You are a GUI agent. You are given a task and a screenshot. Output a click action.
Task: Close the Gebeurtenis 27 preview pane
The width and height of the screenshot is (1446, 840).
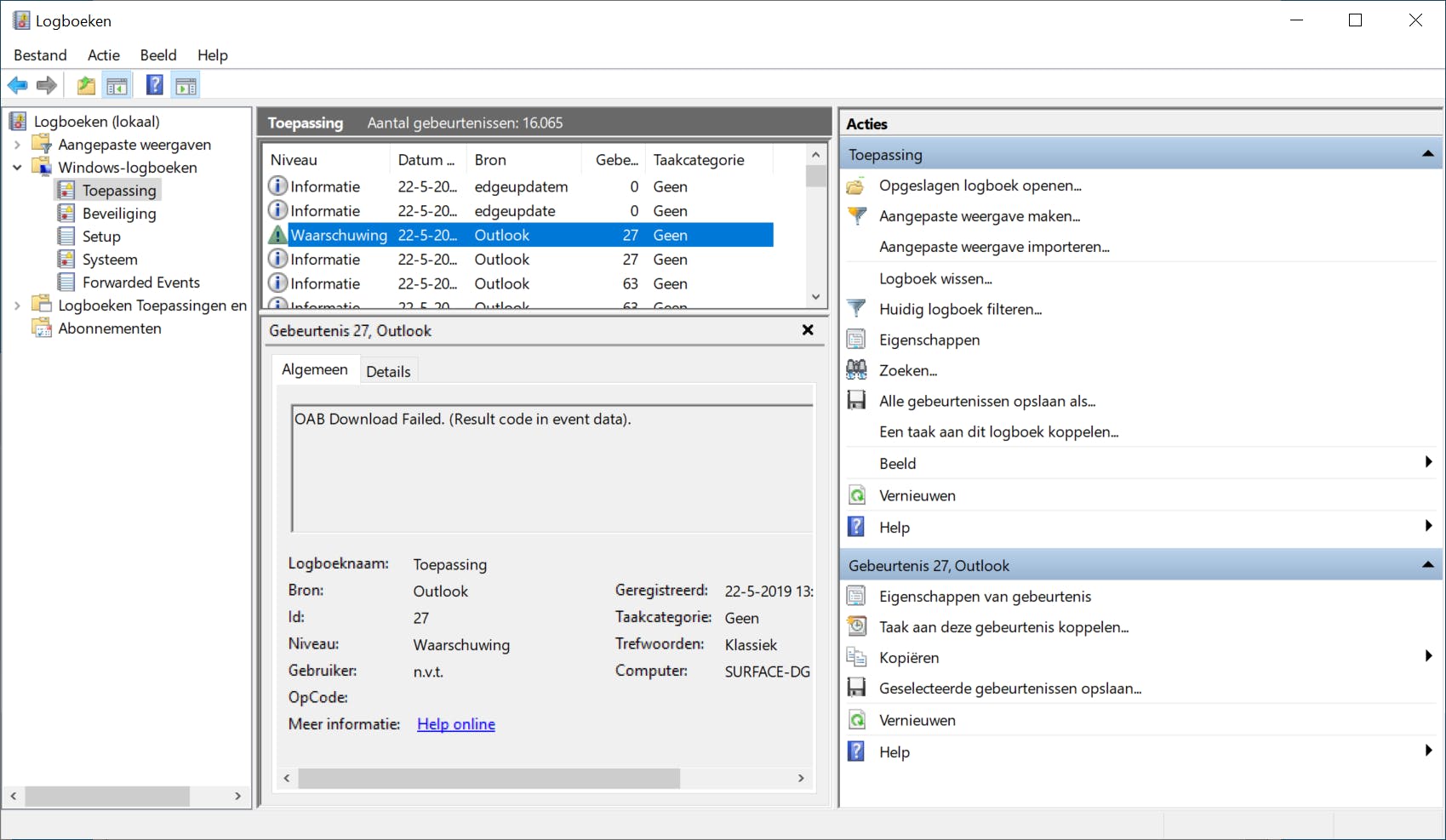click(x=808, y=330)
